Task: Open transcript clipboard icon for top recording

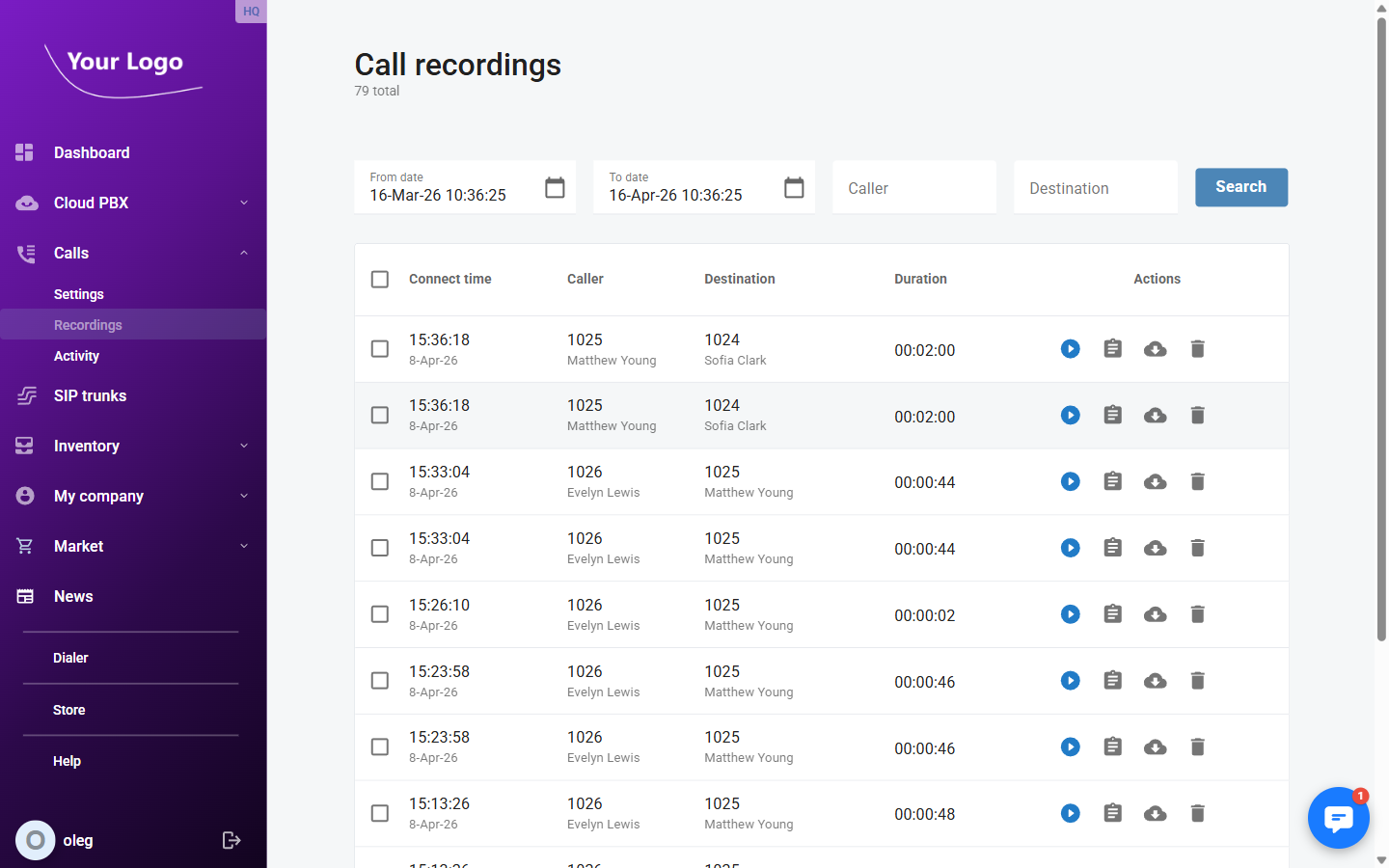Action: click(1112, 349)
